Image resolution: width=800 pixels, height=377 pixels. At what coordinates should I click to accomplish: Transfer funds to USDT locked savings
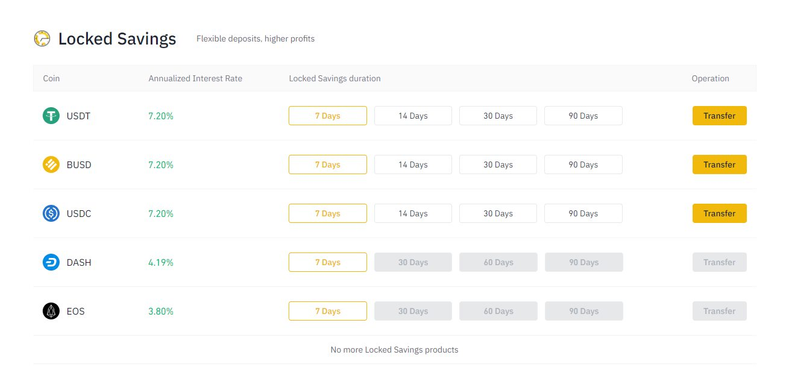point(719,116)
